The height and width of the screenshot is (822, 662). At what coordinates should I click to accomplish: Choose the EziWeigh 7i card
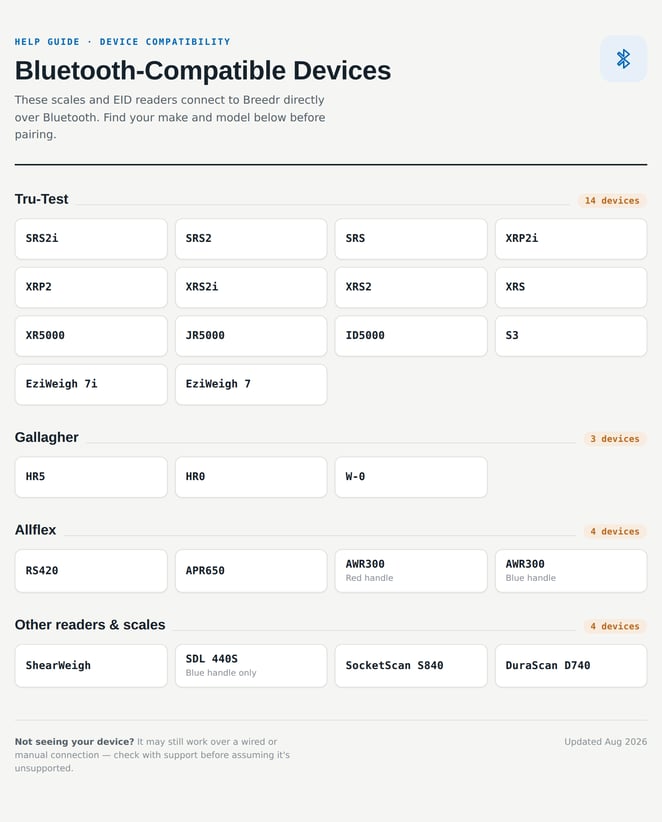click(91, 384)
